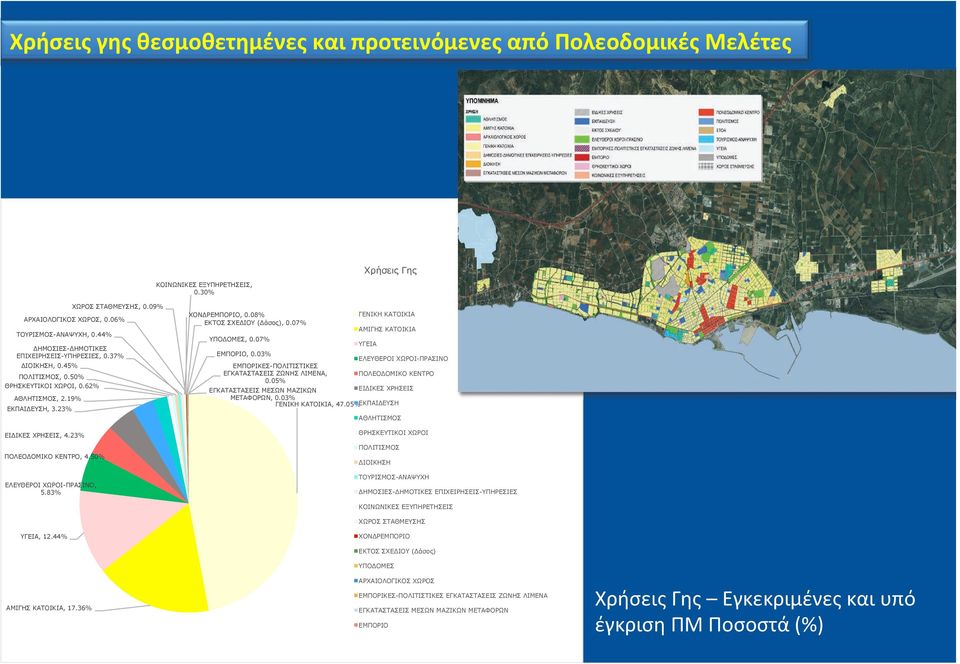This screenshot has height=664, width=960.
Task: Click chart legend entry 'ΕΓΚΑΤΑΣΤΑΣΕΙΣ ΜΕΣΩΝ ΜΑΖΙΚΩΝ ΜΕΤΑΦΟΡΩΝ'
Action: (x=432, y=610)
